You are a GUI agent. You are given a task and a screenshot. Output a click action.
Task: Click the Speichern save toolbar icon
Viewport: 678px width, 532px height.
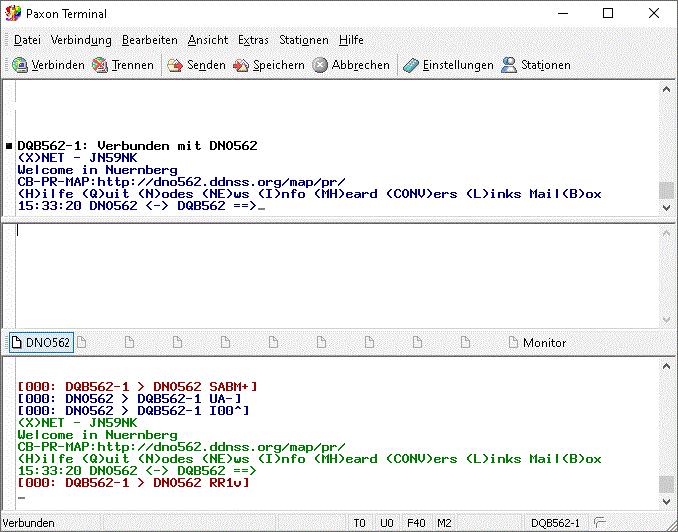click(x=241, y=65)
